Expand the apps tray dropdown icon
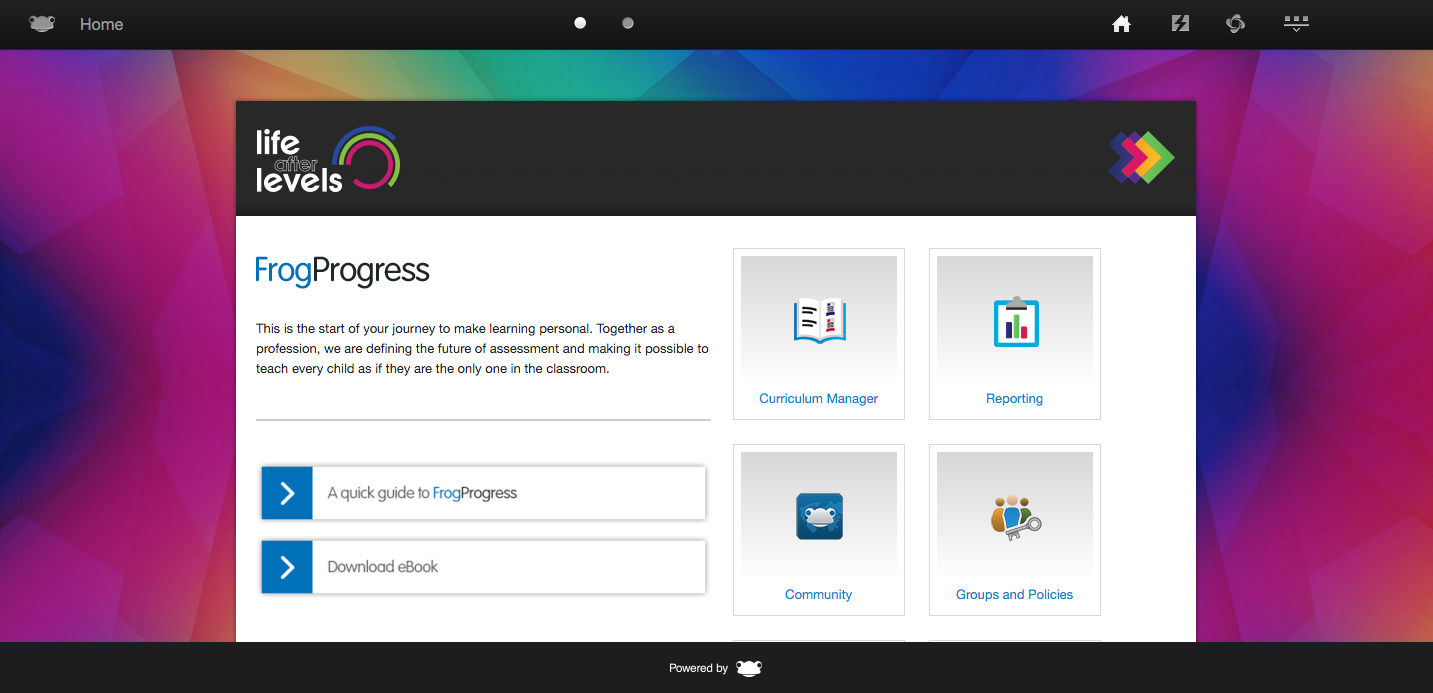 pos(1296,23)
